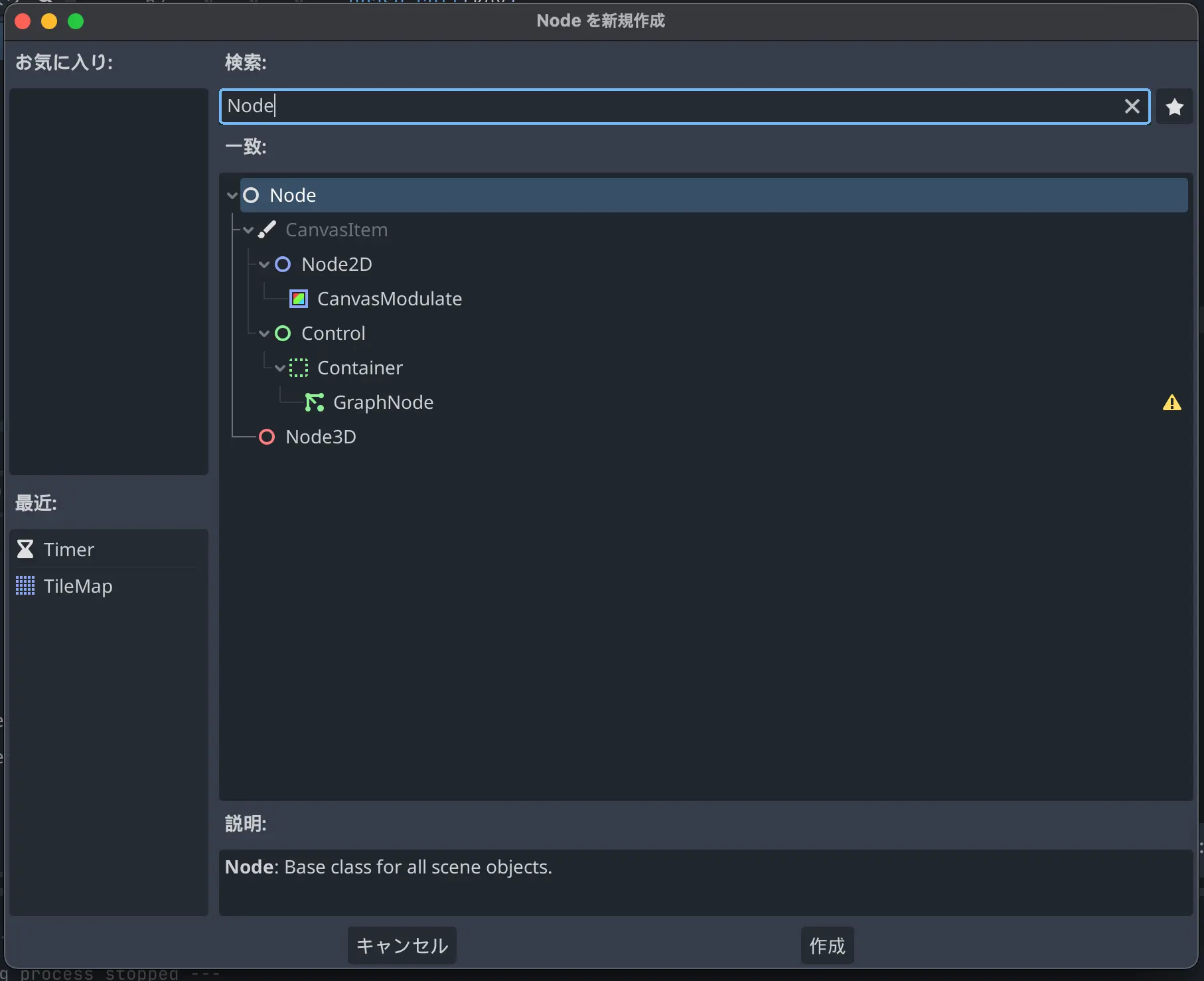Collapse the Container branch
Screen dimensions: 1204x981
point(280,368)
